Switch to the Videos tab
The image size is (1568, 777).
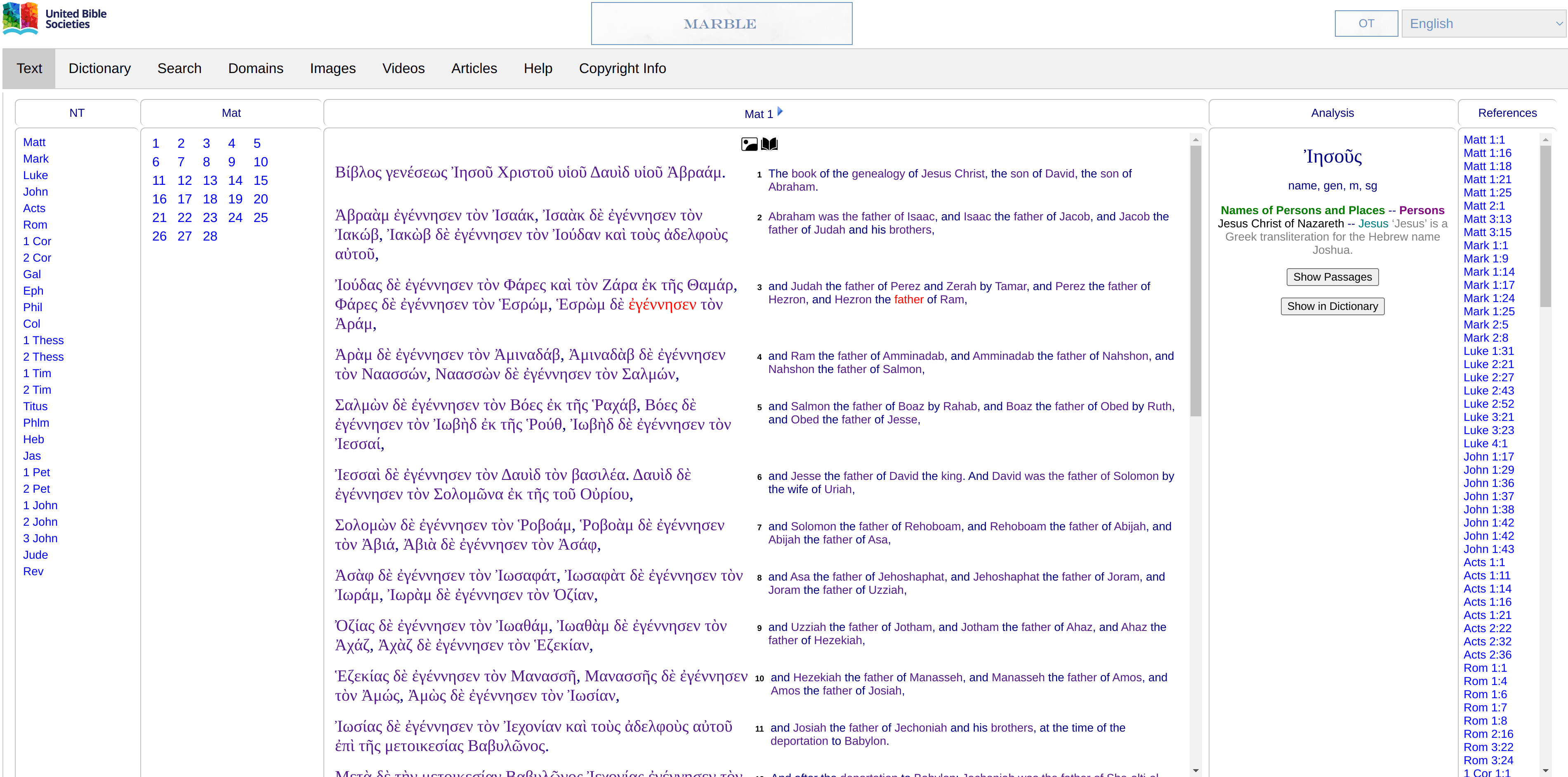(x=403, y=68)
